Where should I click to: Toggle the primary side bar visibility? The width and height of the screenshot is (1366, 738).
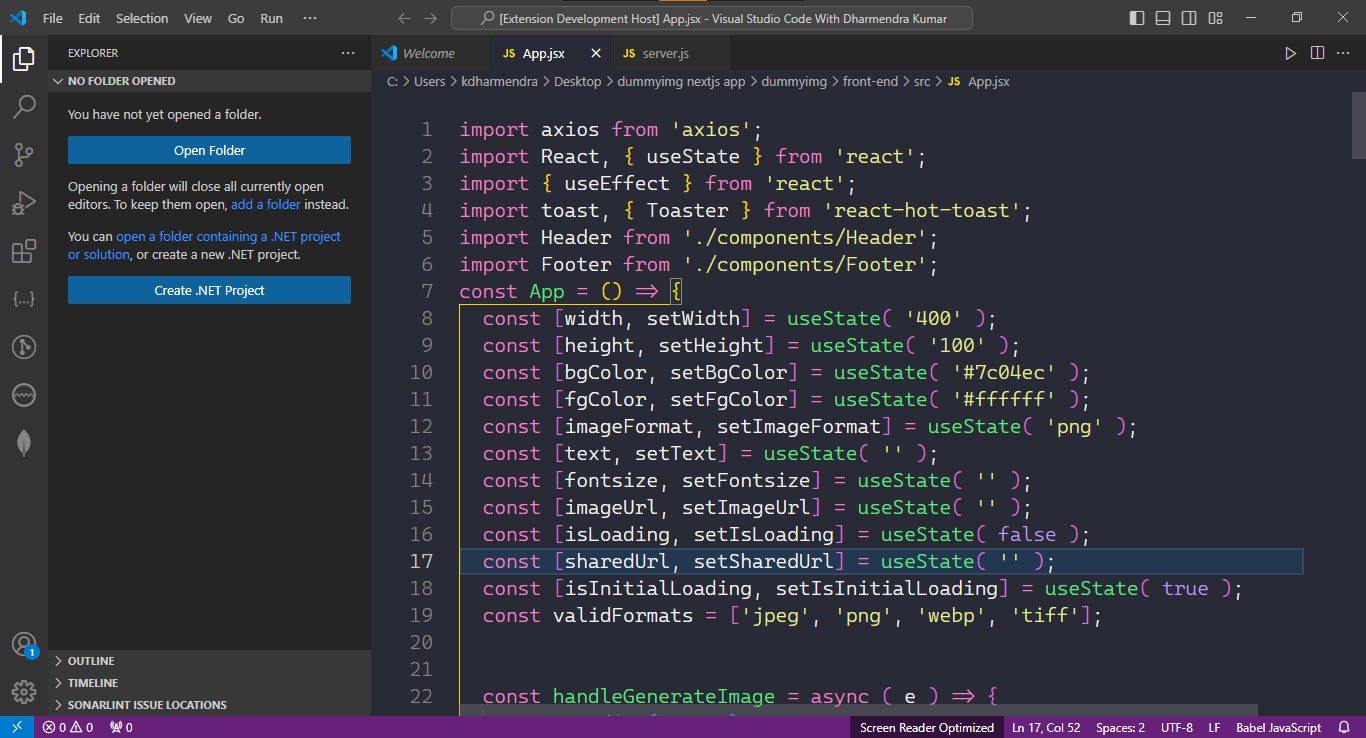pyautogui.click(x=1137, y=18)
